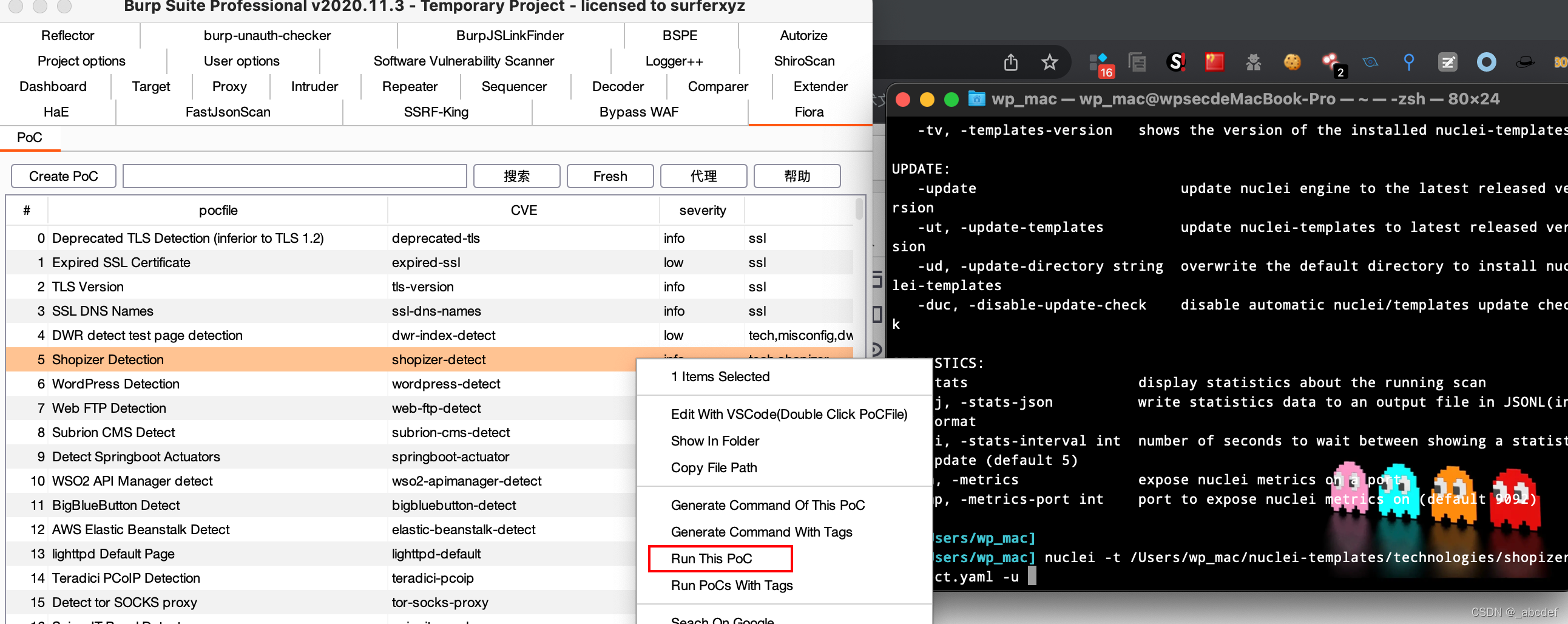Open the light-blue ring extension icon
This screenshot has height=624, width=1568.
(1486, 62)
